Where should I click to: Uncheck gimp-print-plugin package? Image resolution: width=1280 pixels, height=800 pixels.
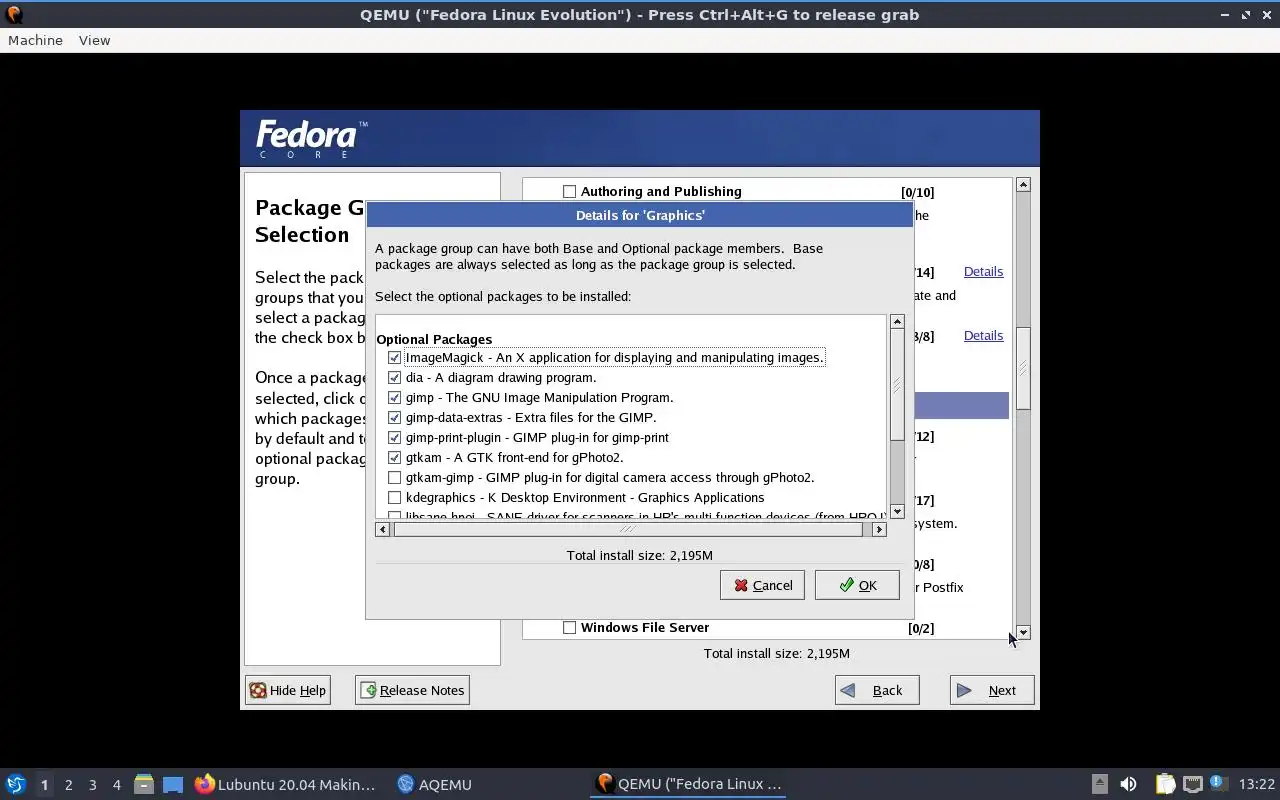click(x=394, y=437)
